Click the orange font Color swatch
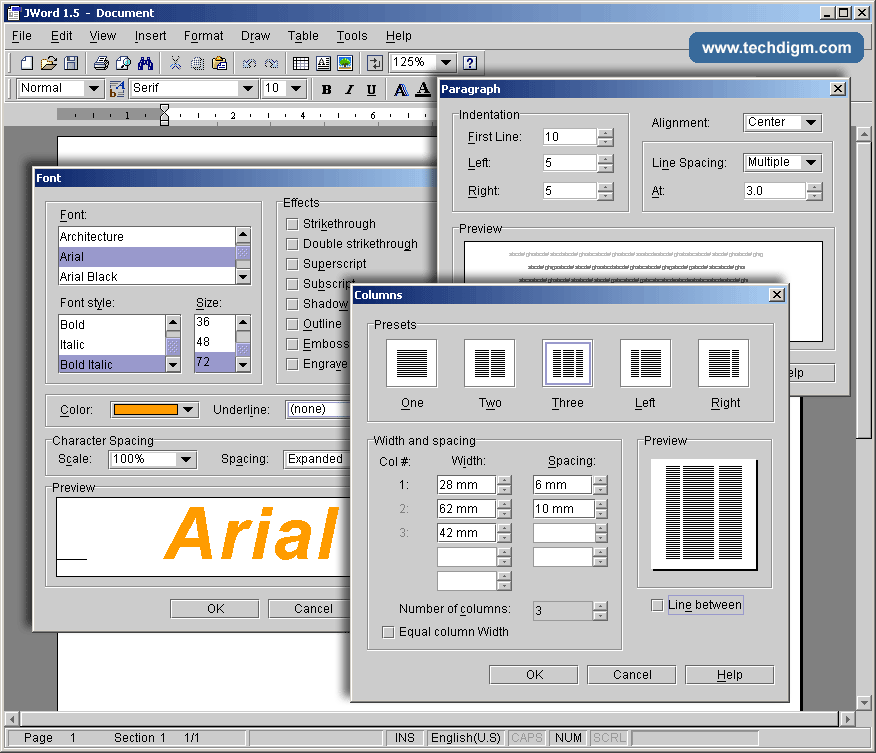The height and width of the screenshot is (753, 876). [145, 409]
